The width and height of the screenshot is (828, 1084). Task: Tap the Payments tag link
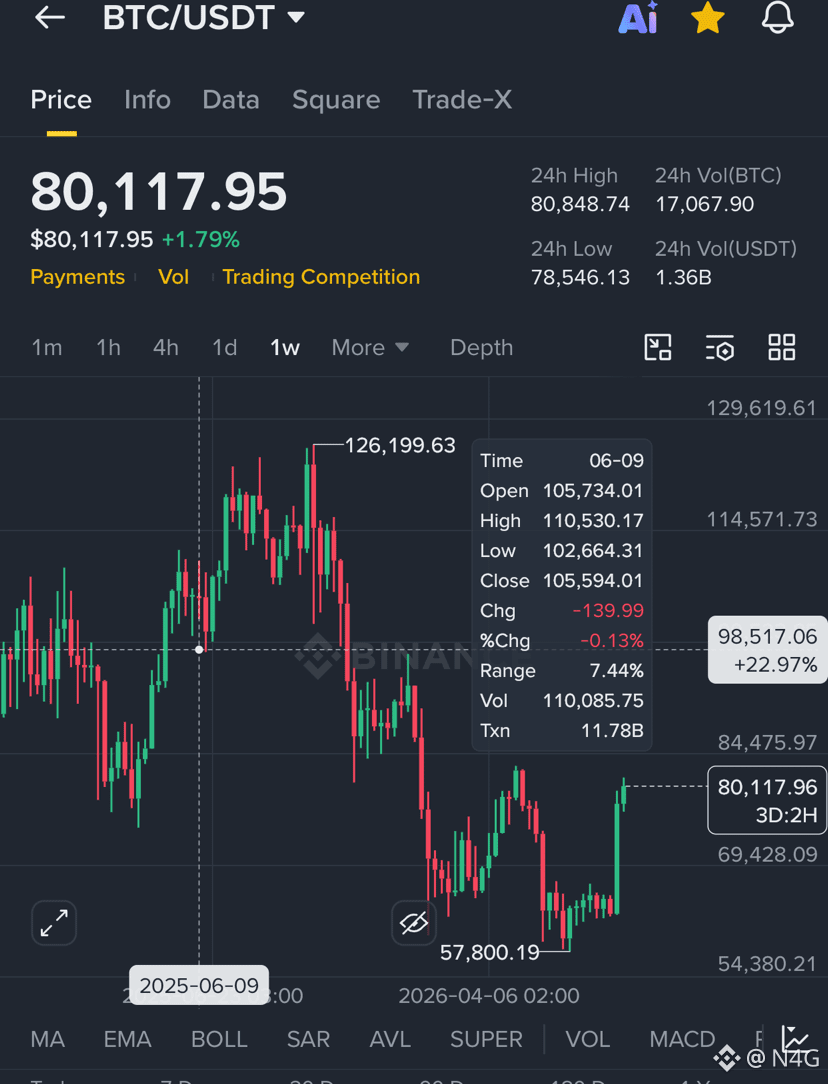pos(77,277)
